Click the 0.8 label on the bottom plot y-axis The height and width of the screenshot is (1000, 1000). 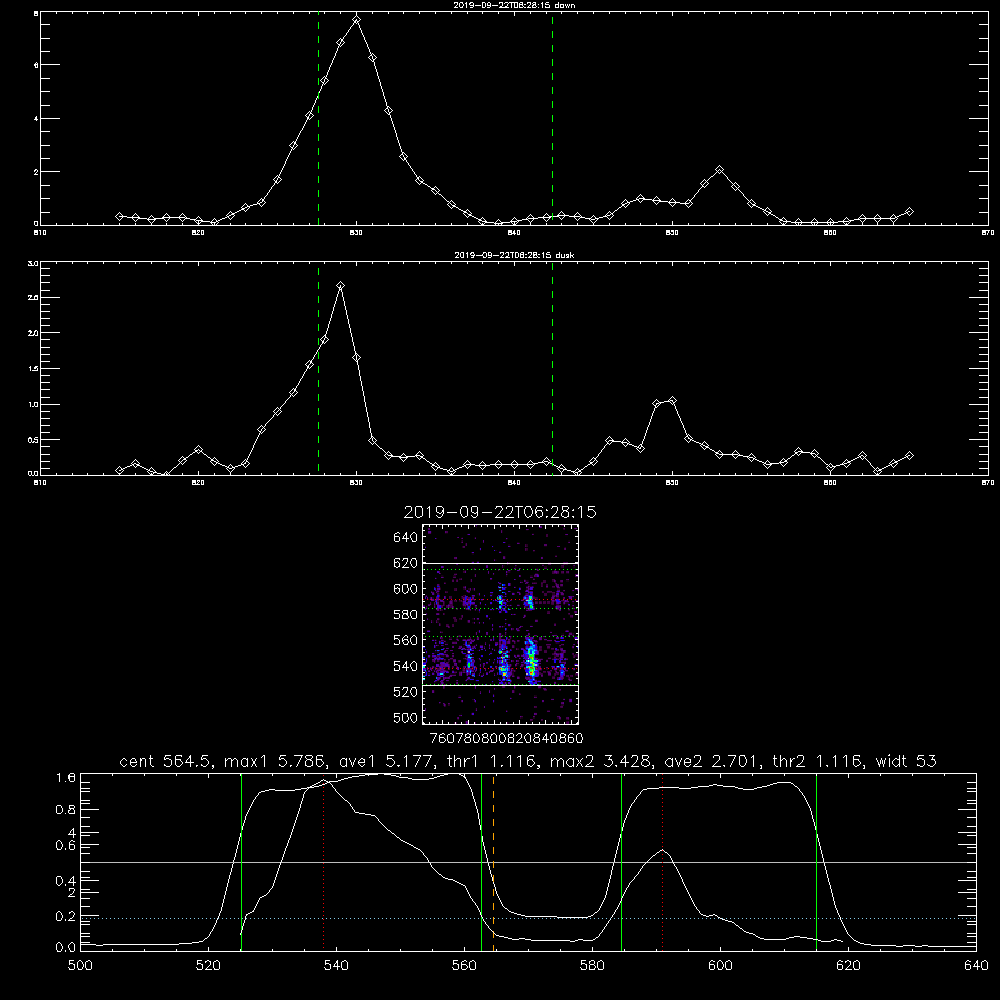(66, 810)
